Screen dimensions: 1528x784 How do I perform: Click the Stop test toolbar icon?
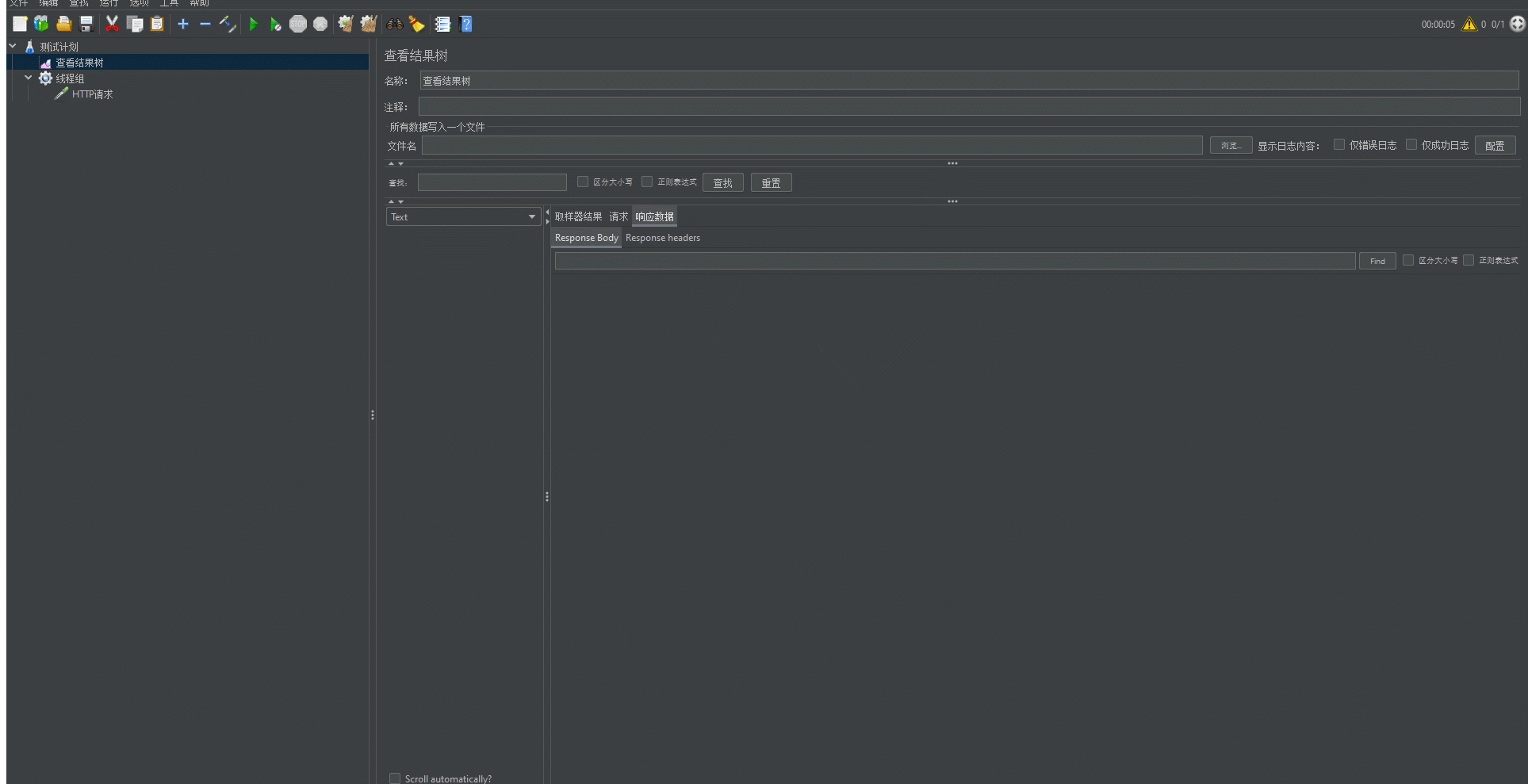[298, 25]
